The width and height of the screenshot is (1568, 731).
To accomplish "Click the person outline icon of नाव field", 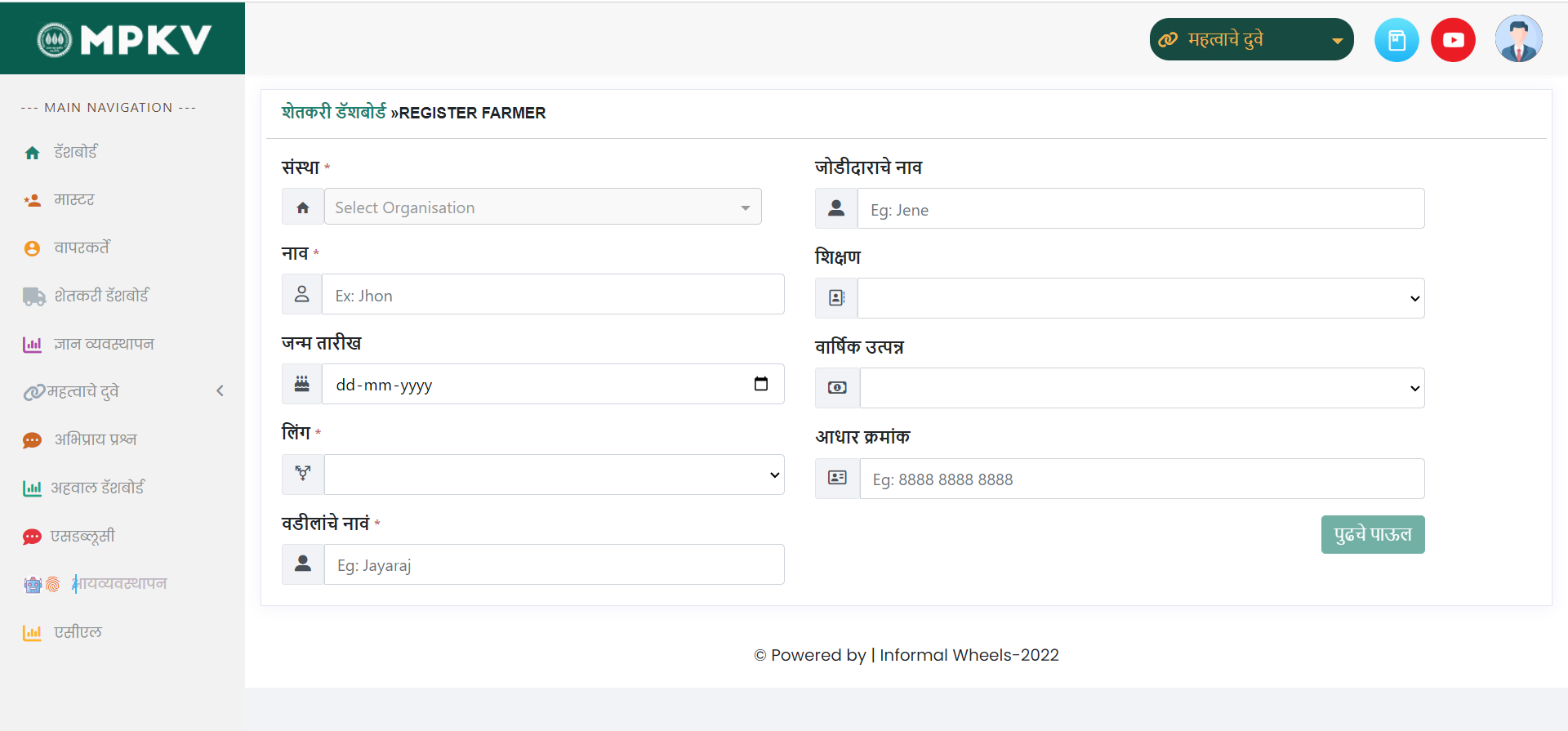I will point(302,294).
